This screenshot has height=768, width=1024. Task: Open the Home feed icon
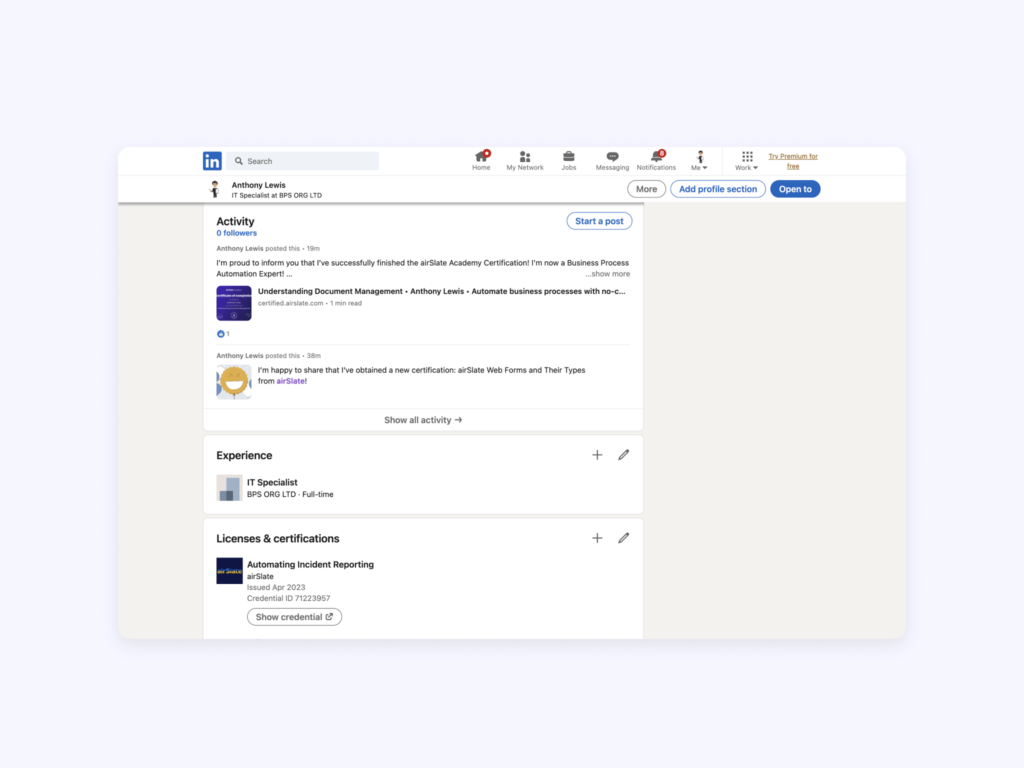(x=481, y=157)
